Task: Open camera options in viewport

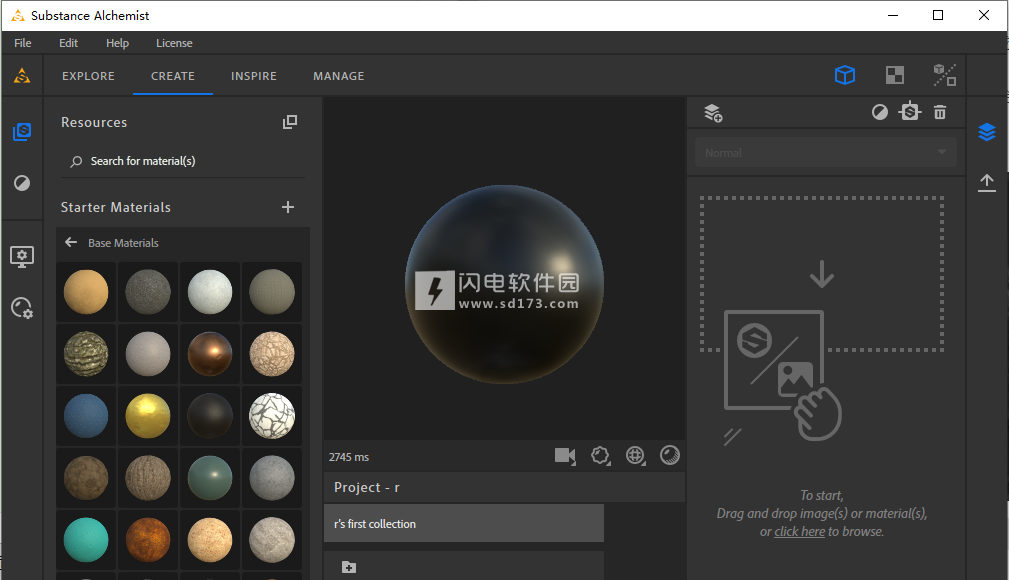Action: point(565,456)
